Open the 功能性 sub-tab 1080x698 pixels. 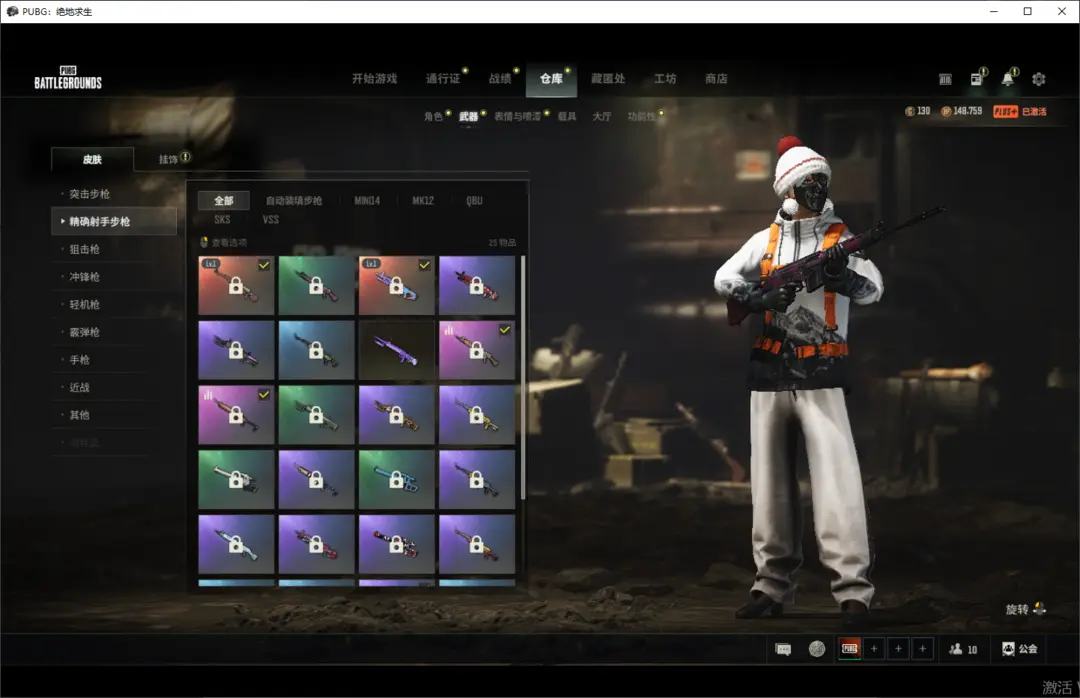tap(641, 116)
